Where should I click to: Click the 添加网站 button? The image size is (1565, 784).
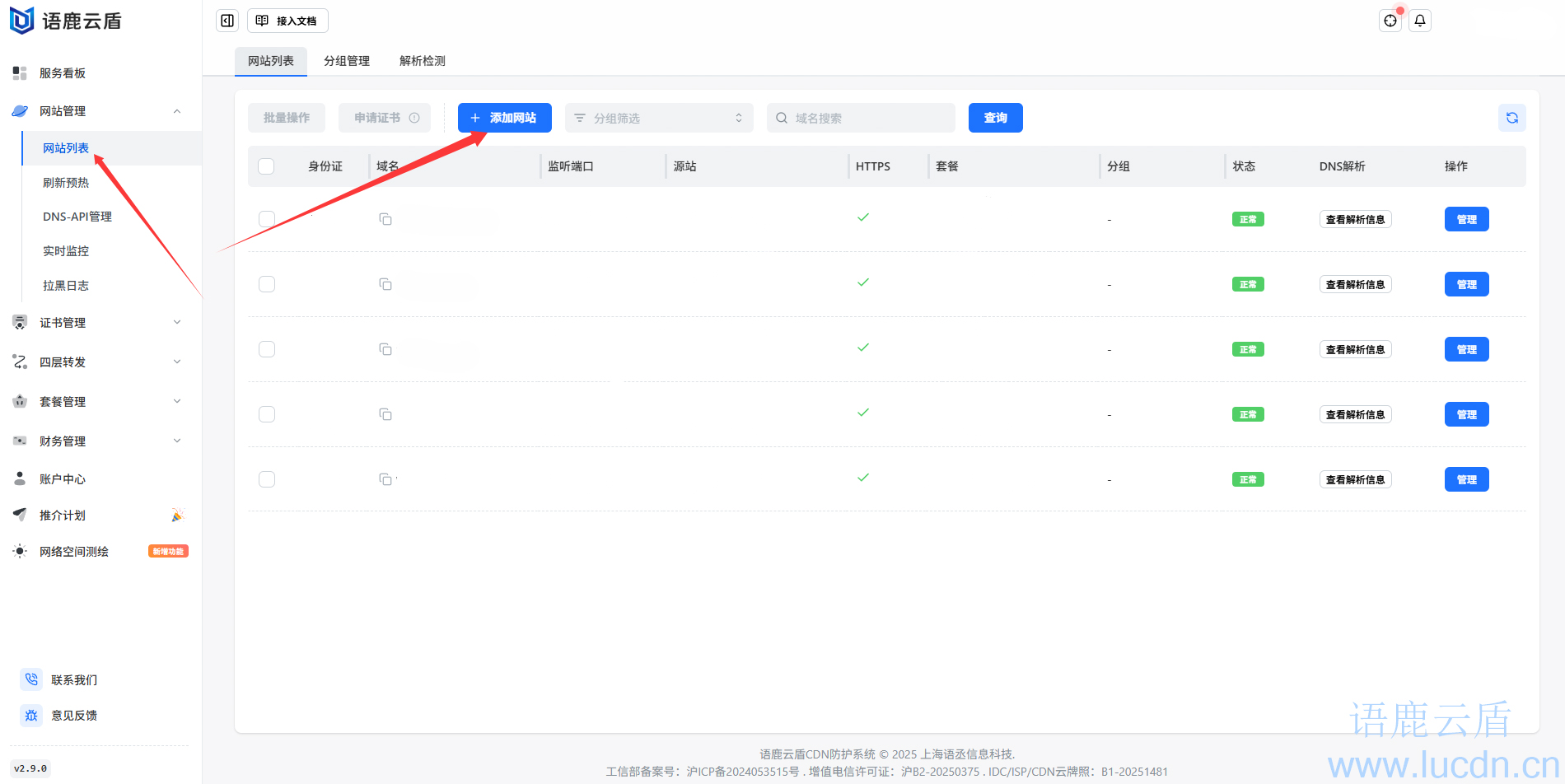pos(504,118)
